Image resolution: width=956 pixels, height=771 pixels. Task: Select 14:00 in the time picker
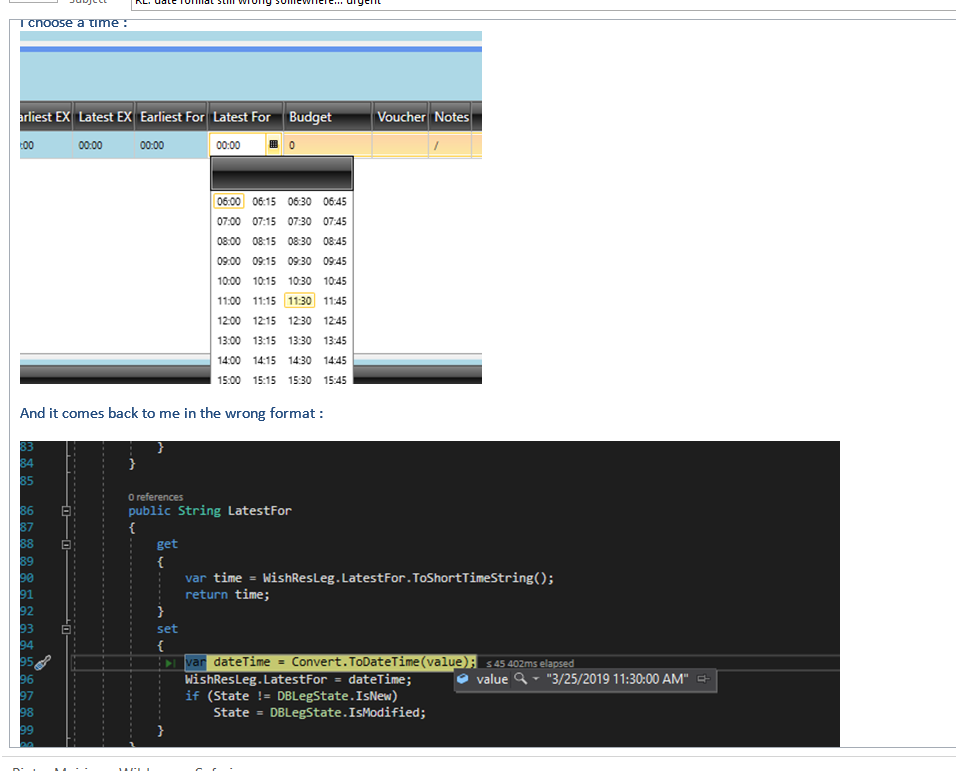coord(229,360)
